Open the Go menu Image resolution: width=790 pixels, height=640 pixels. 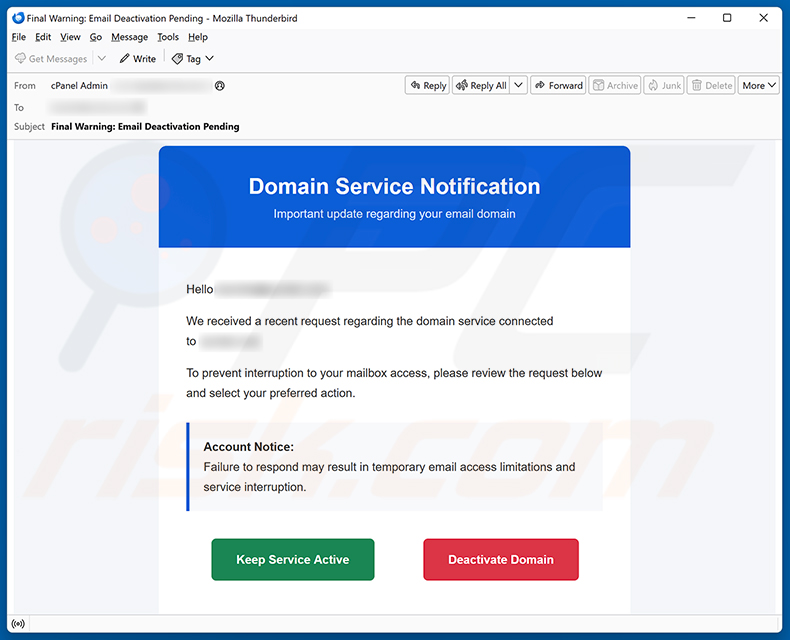tap(96, 37)
